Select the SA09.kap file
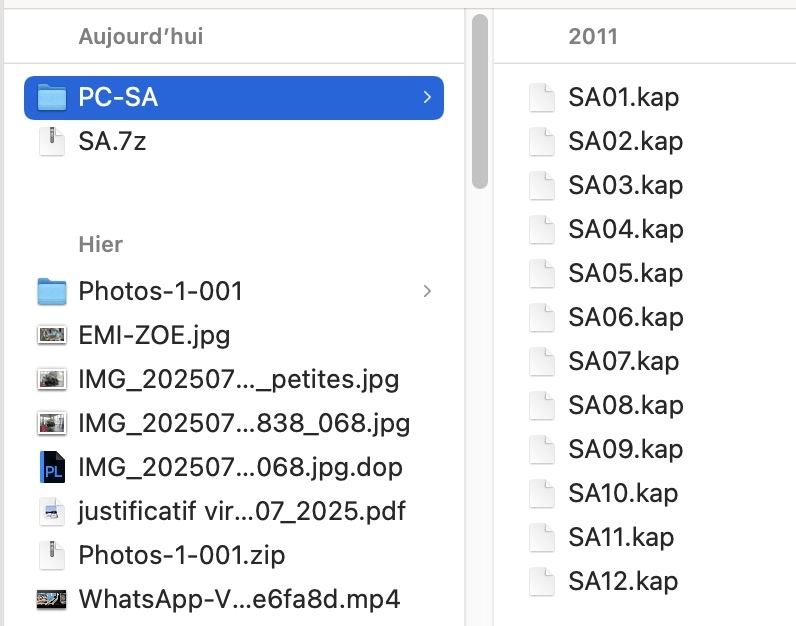This screenshot has width=796, height=626. 625,449
